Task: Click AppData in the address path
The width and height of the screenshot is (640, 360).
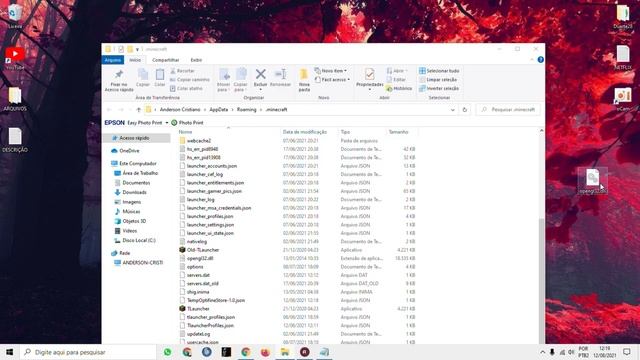Action: coord(219,110)
